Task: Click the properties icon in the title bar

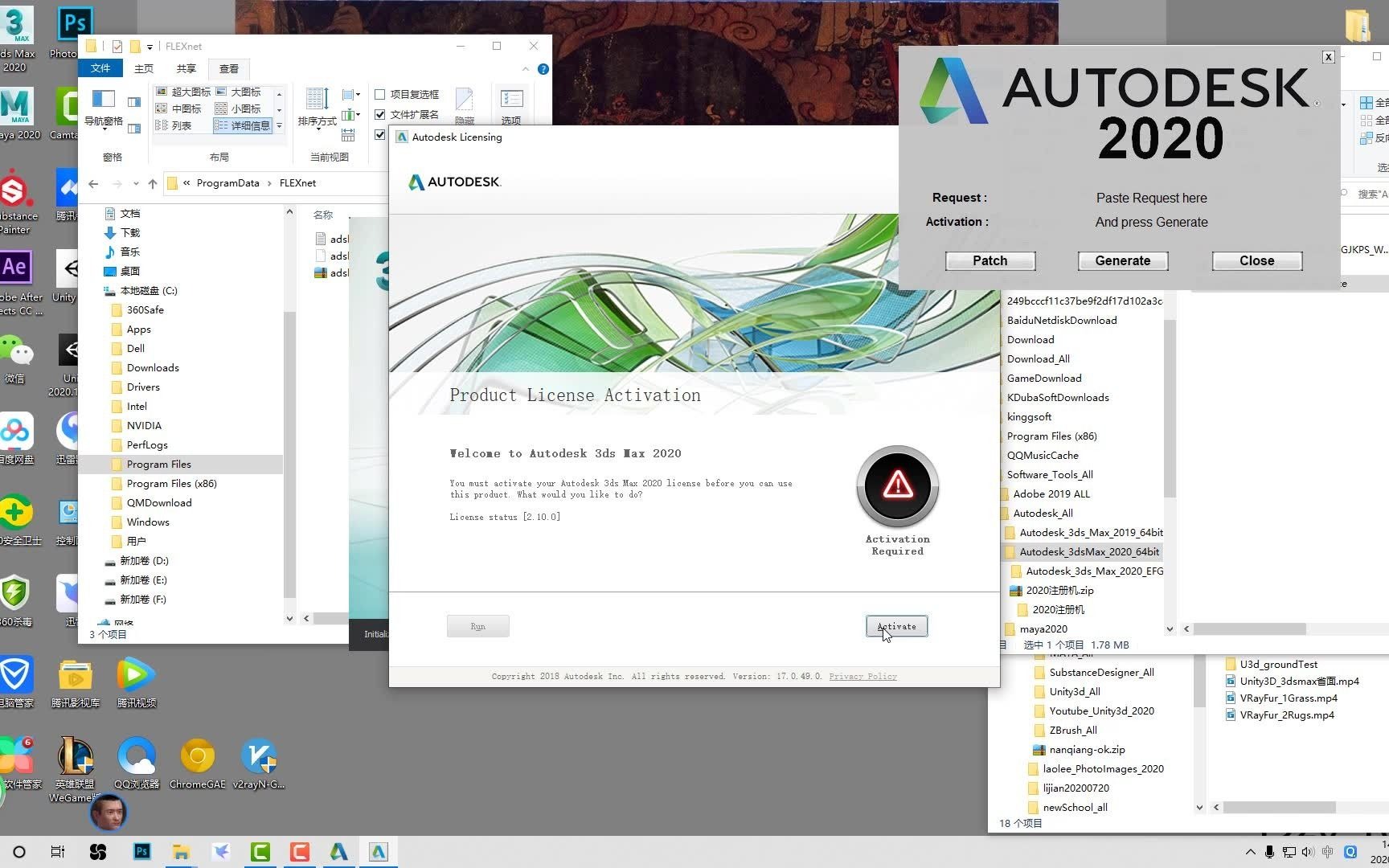Action: 117,47
